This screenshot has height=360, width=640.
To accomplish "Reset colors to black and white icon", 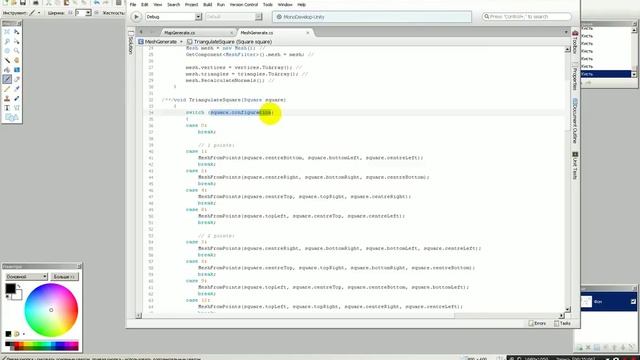I will (7, 297).
